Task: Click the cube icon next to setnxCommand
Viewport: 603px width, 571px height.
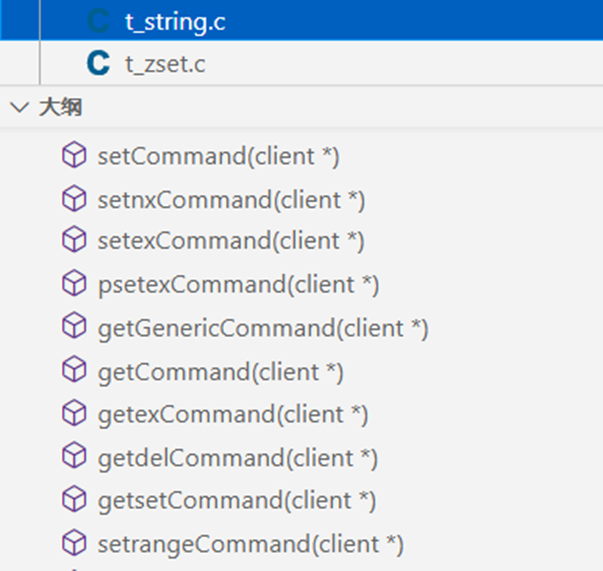Action: pyautogui.click(x=74, y=199)
